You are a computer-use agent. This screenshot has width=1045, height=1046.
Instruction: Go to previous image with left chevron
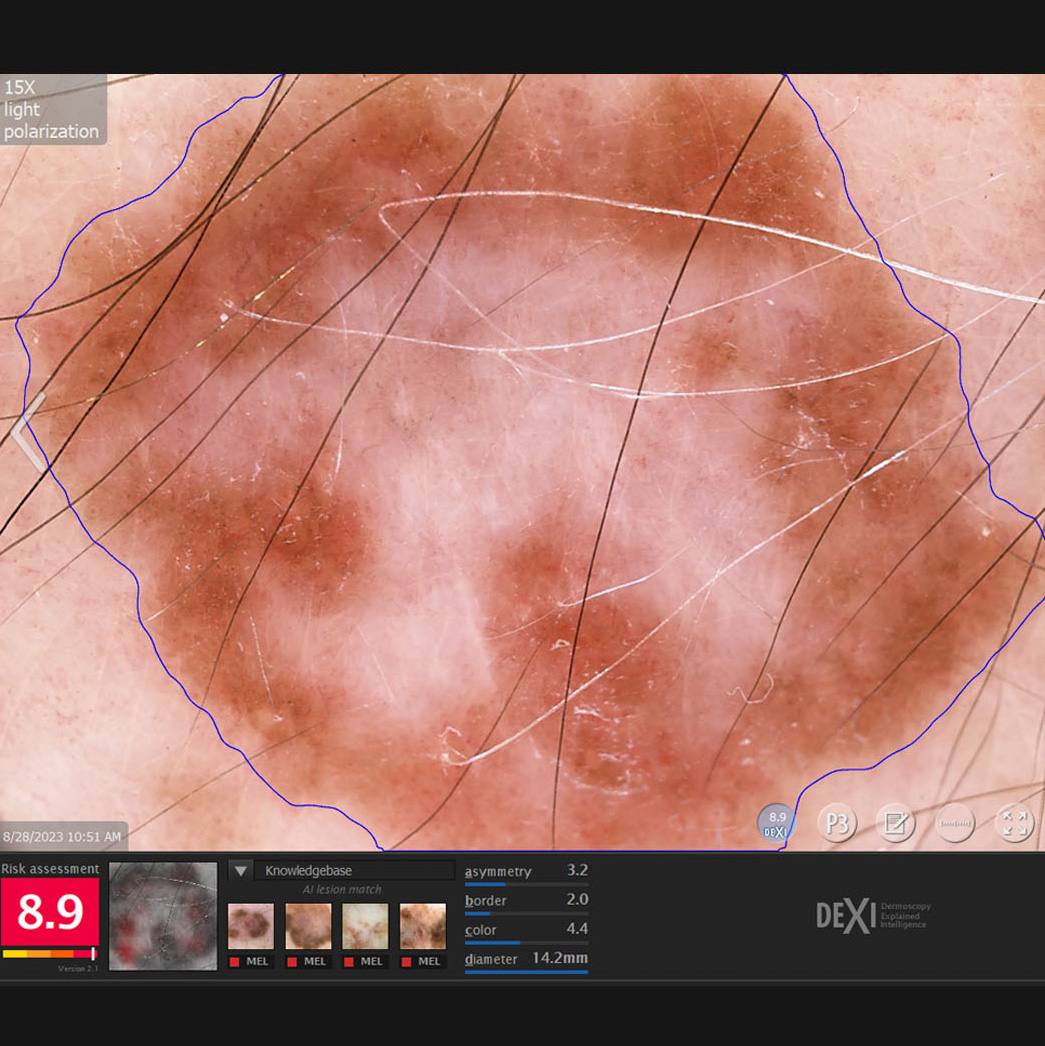coord(28,432)
